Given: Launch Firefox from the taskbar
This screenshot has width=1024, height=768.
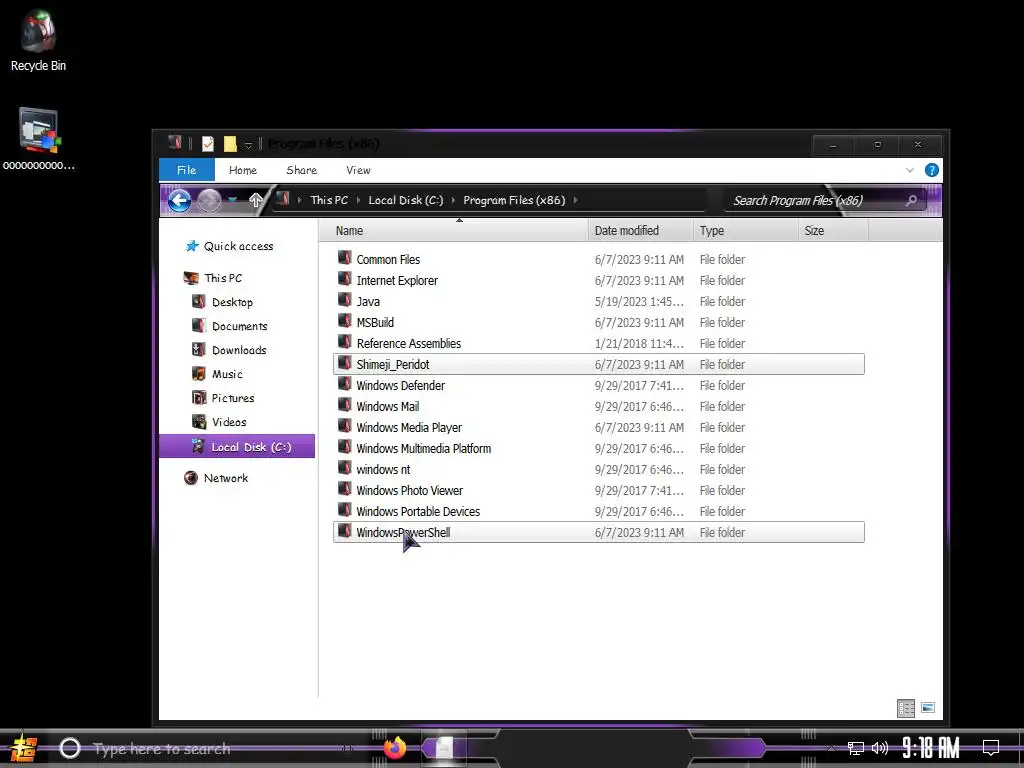Looking at the screenshot, I should [394, 748].
